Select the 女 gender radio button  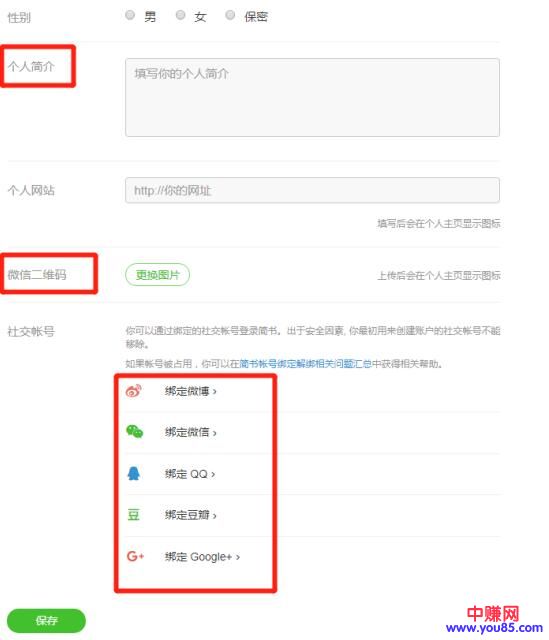[180, 15]
